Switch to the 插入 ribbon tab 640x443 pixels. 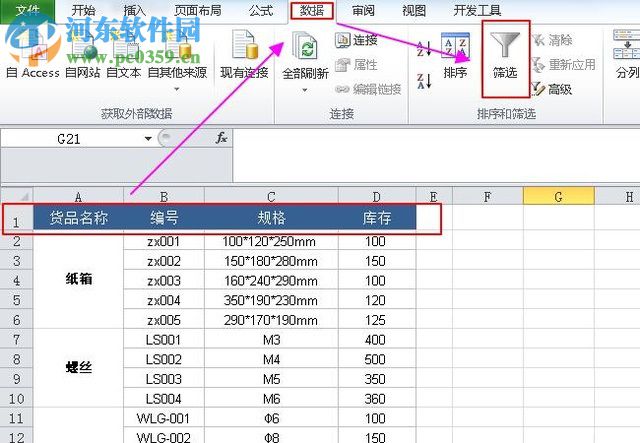(135, 11)
